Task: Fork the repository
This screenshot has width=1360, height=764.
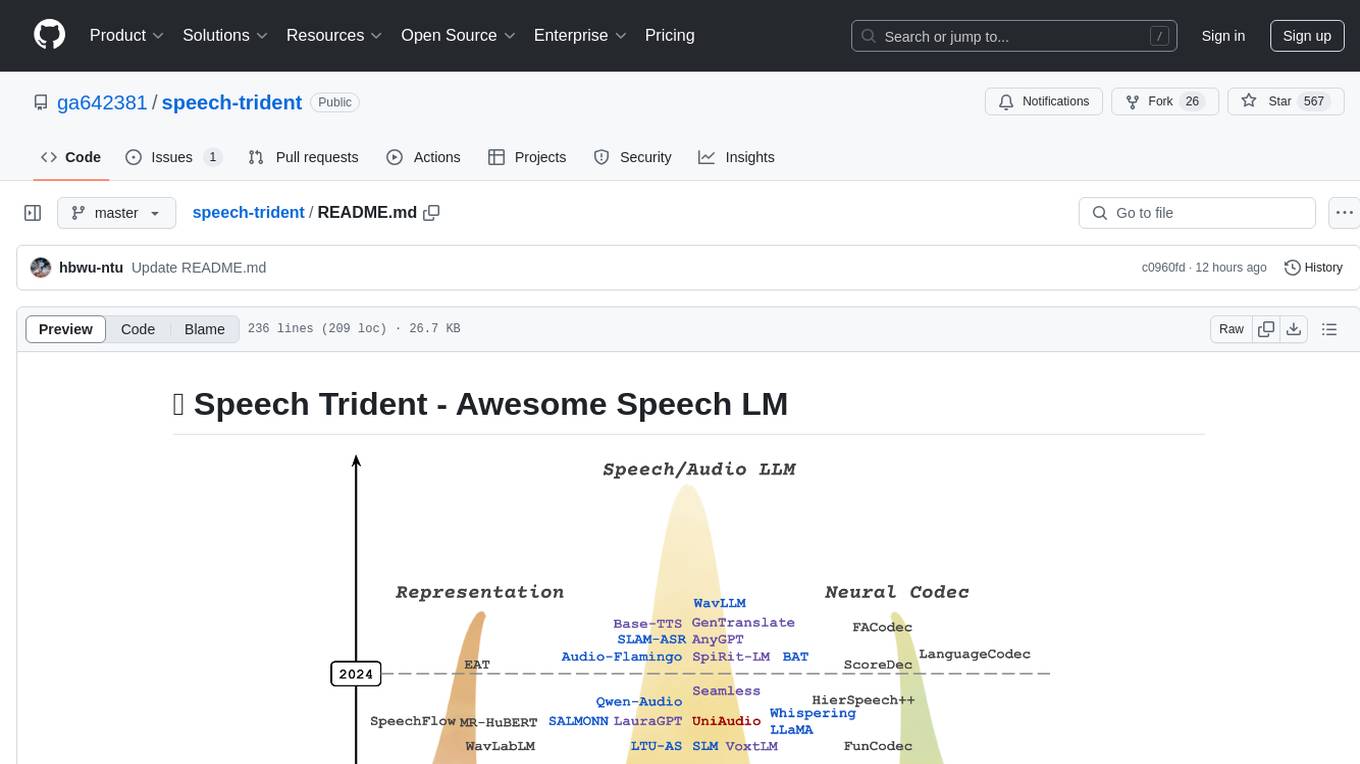Action: point(1165,102)
